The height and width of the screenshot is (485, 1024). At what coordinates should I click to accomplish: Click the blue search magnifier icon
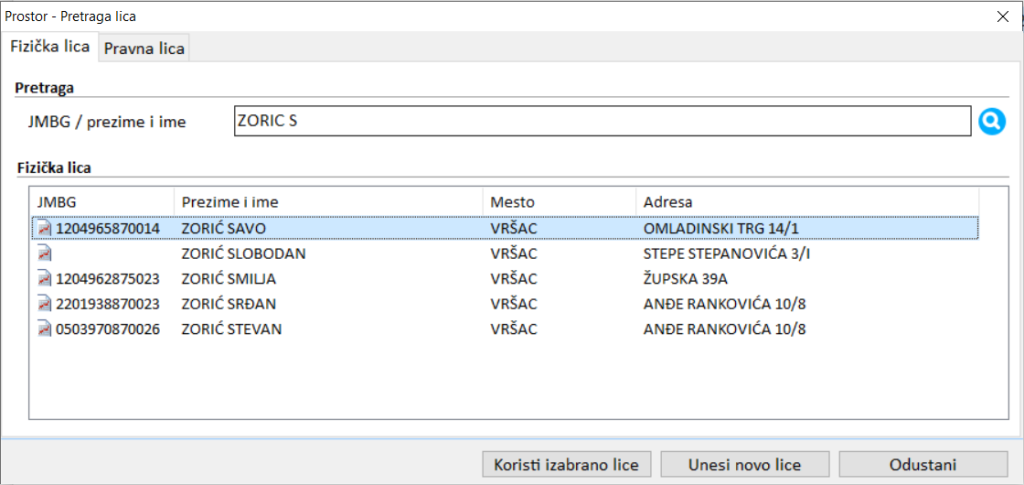(x=990, y=122)
